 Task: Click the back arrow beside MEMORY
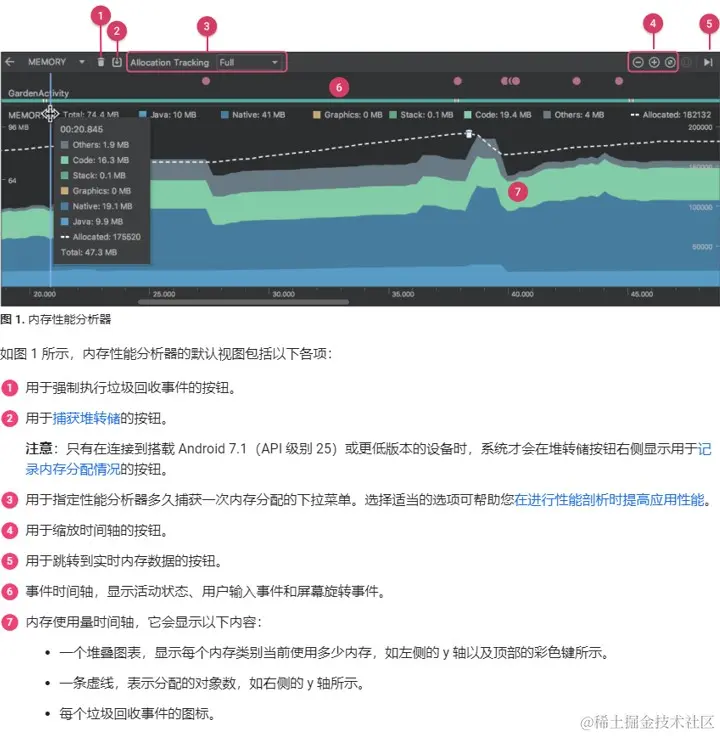(9, 62)
